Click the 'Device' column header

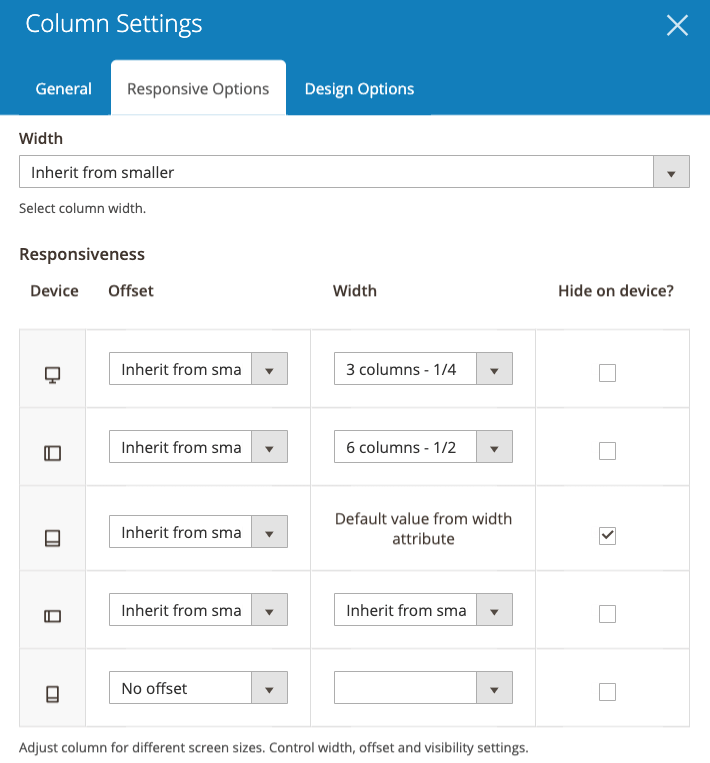[54, 291]
